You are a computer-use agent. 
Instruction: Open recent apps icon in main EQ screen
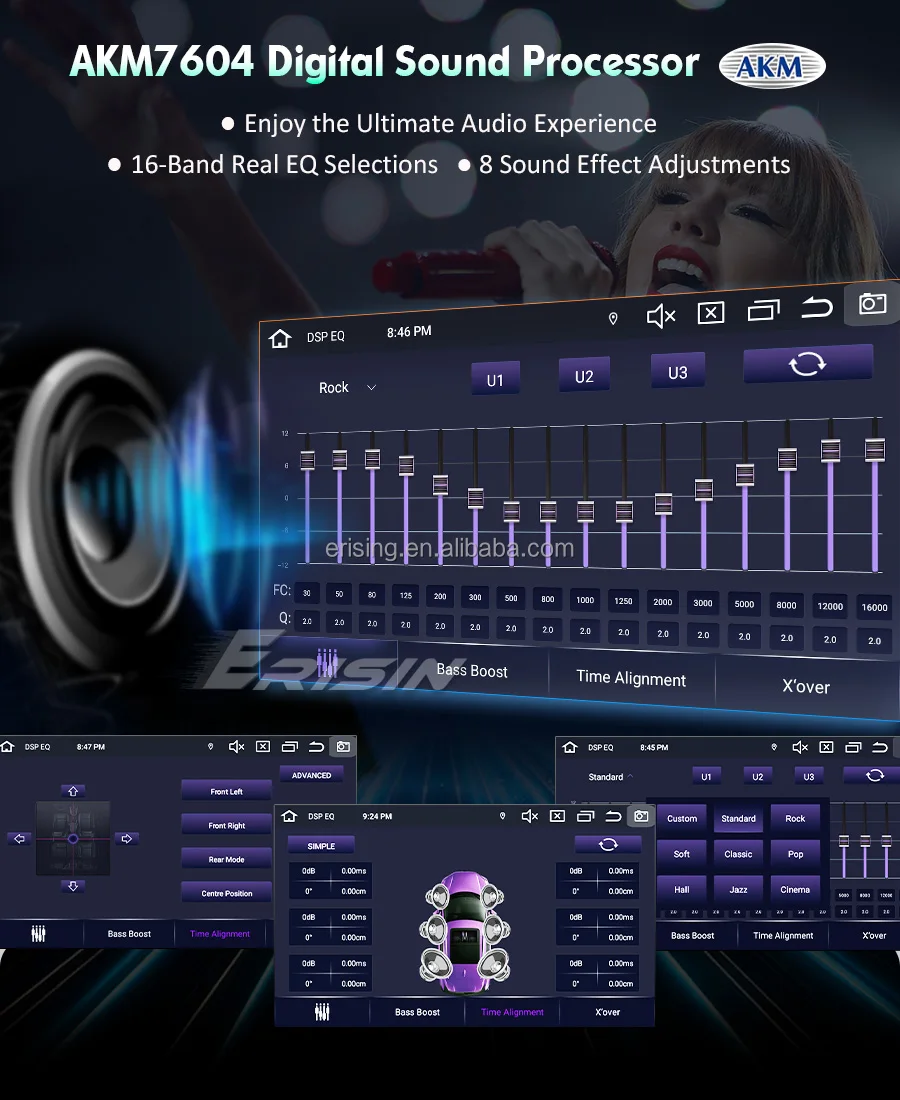click(763, 310)
